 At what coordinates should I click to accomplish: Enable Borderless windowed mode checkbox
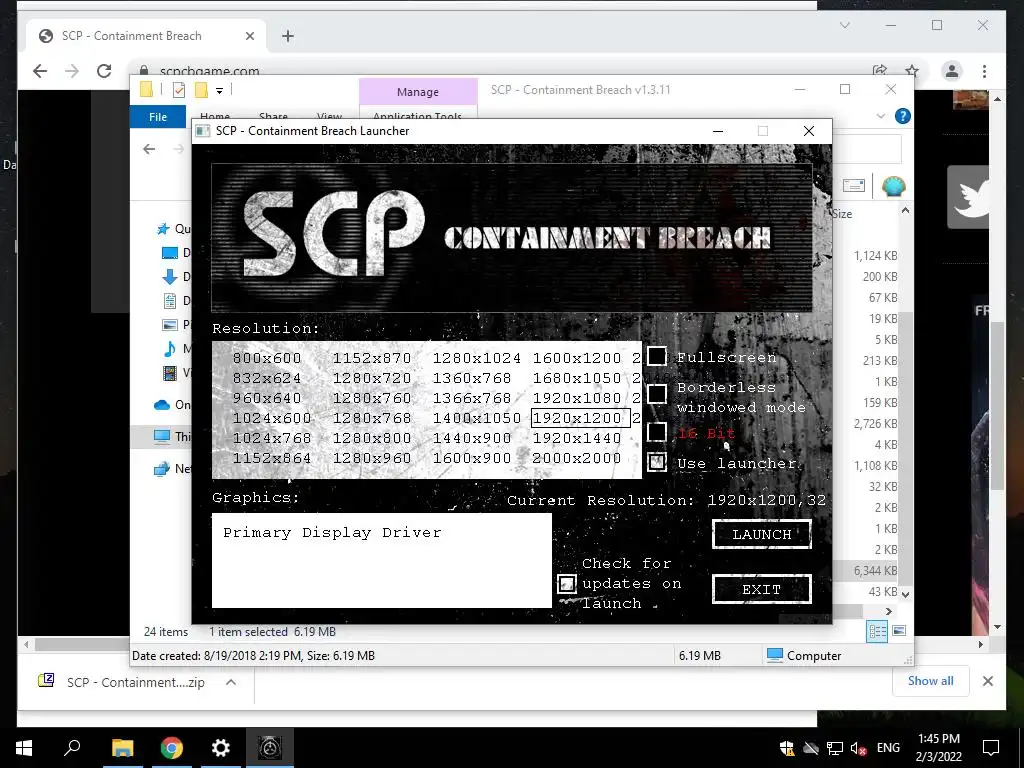(x=657, y=394)
